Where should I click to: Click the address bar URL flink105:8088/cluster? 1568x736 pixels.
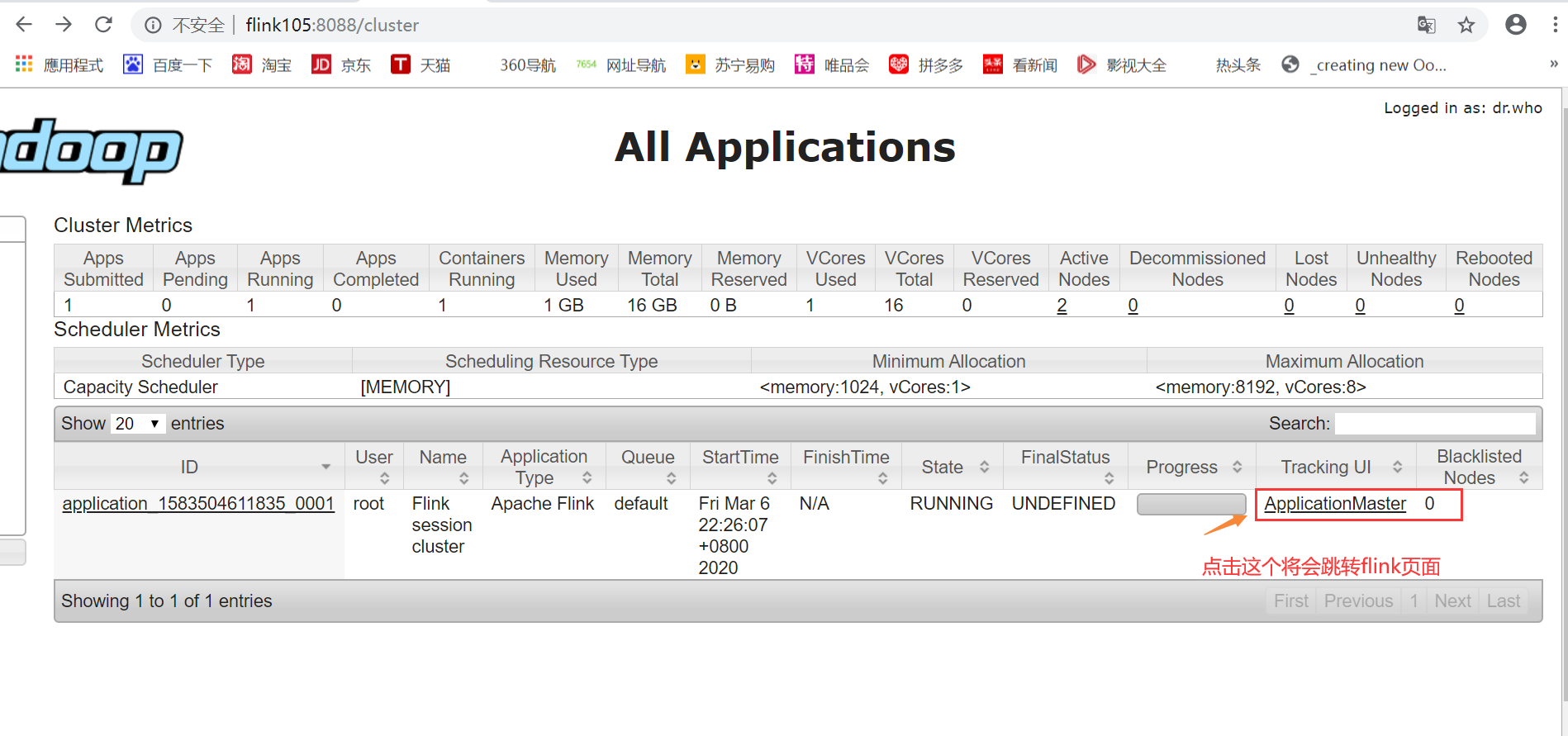pos(332,26)
